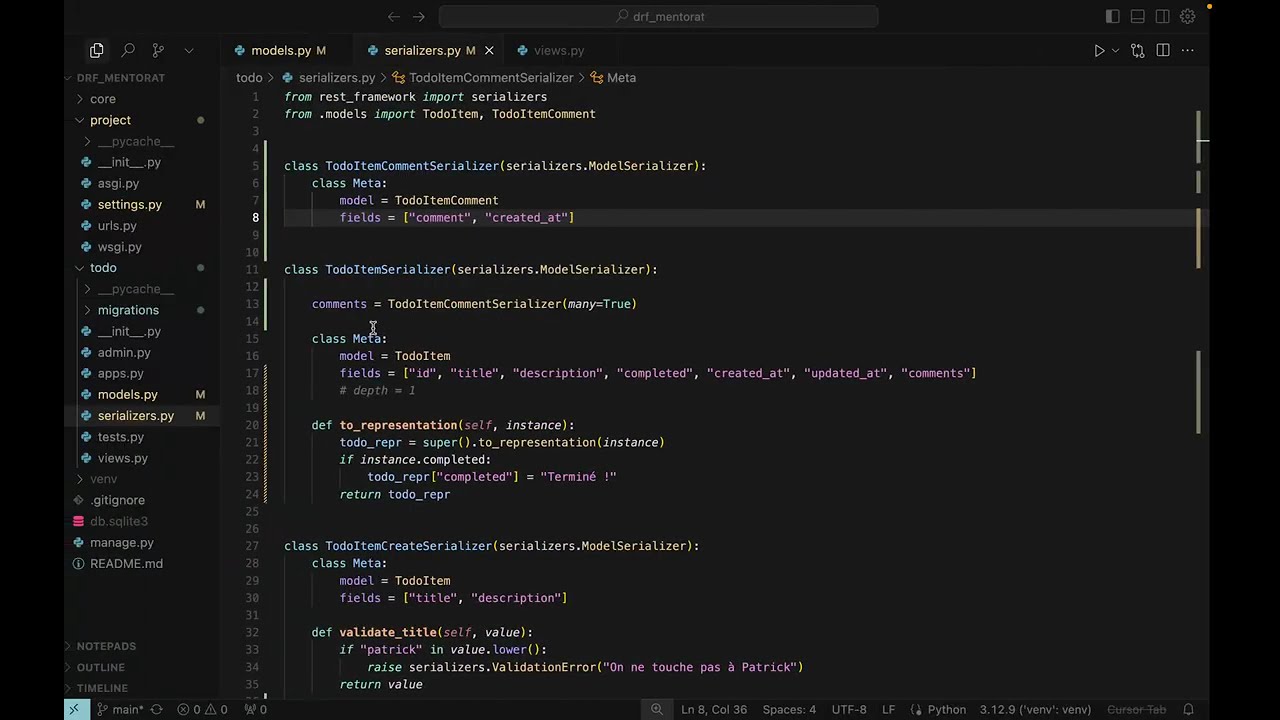
Task: Synchronize changes with the sync icon
Action: point(156,709)
